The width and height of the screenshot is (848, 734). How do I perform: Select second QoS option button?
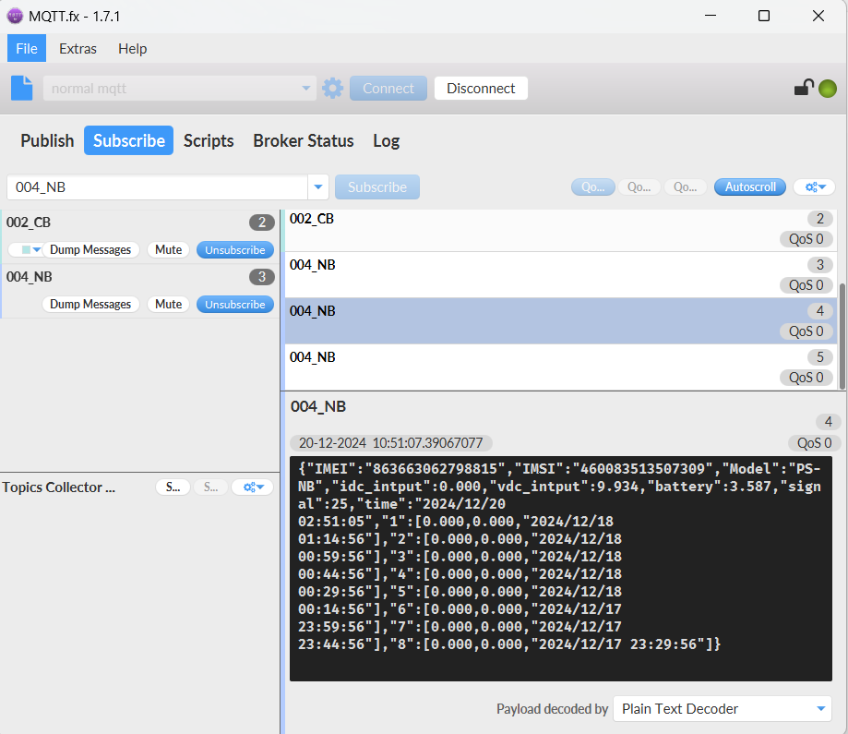tap(639, 187)
